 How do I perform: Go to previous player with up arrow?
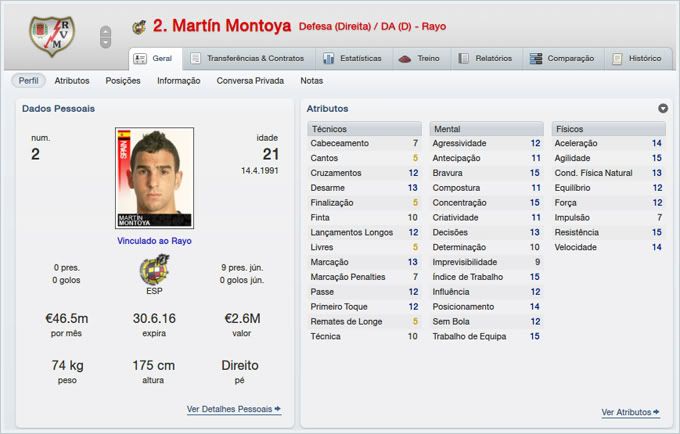pyautogui.click(x=105, y=31)
